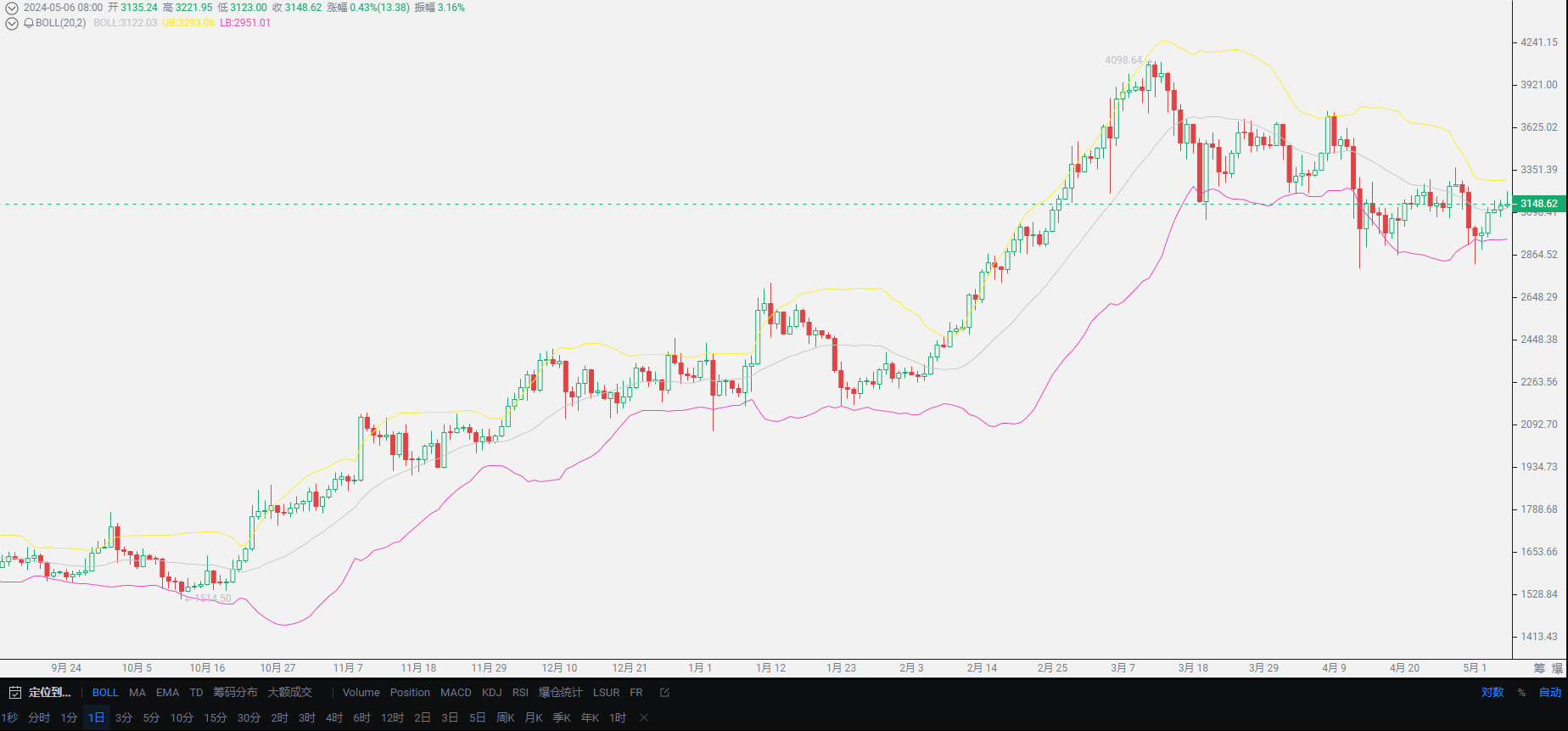Switch to 月K monthly candles
The width and height of the screenshot is (1568, 731).
pyautogui.click(x=534, y=718)
